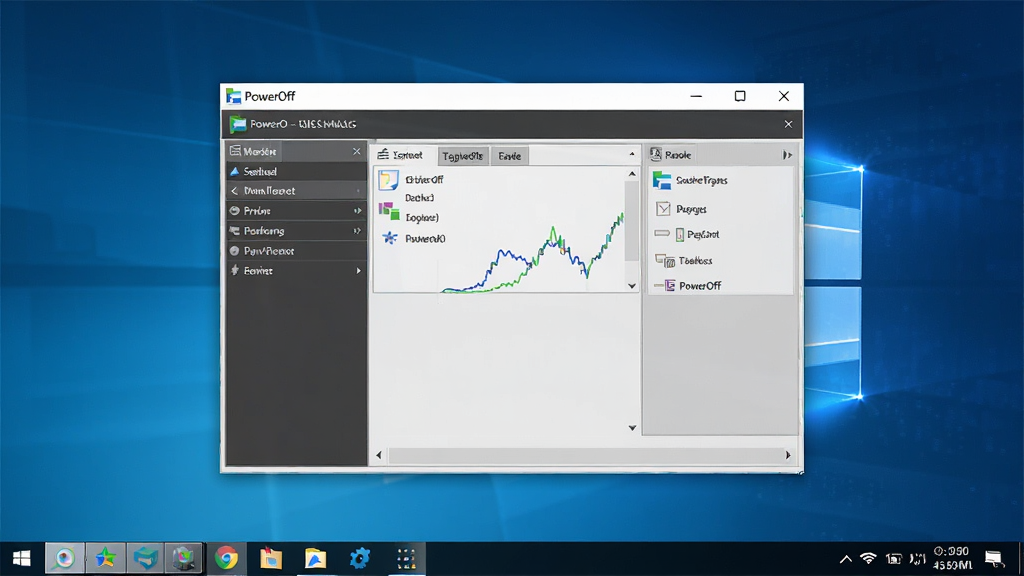This screenshot has height=576, width=1024.
Task: Open the Windows Start menu
Action: tap(22, 558)
